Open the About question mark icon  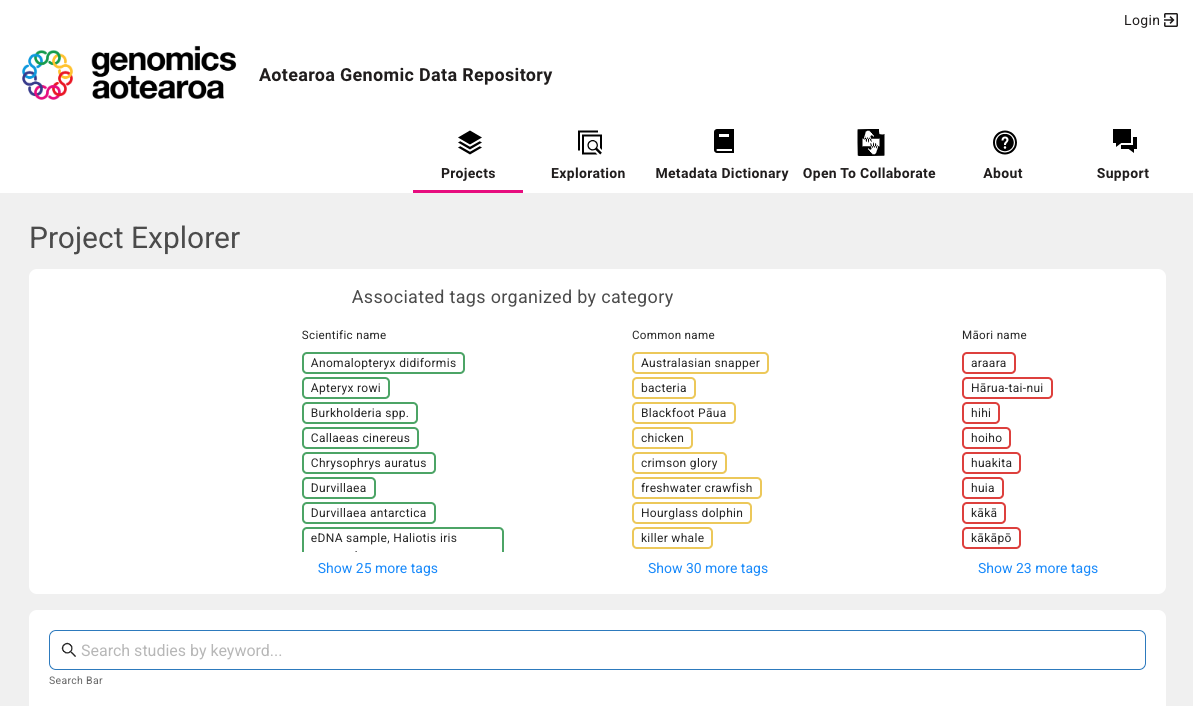pos(1003,141)
